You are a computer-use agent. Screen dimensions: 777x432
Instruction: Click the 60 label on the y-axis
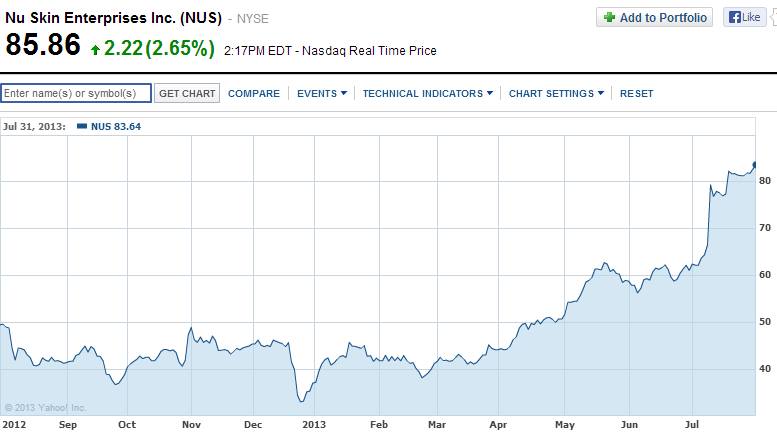[765, 274]
